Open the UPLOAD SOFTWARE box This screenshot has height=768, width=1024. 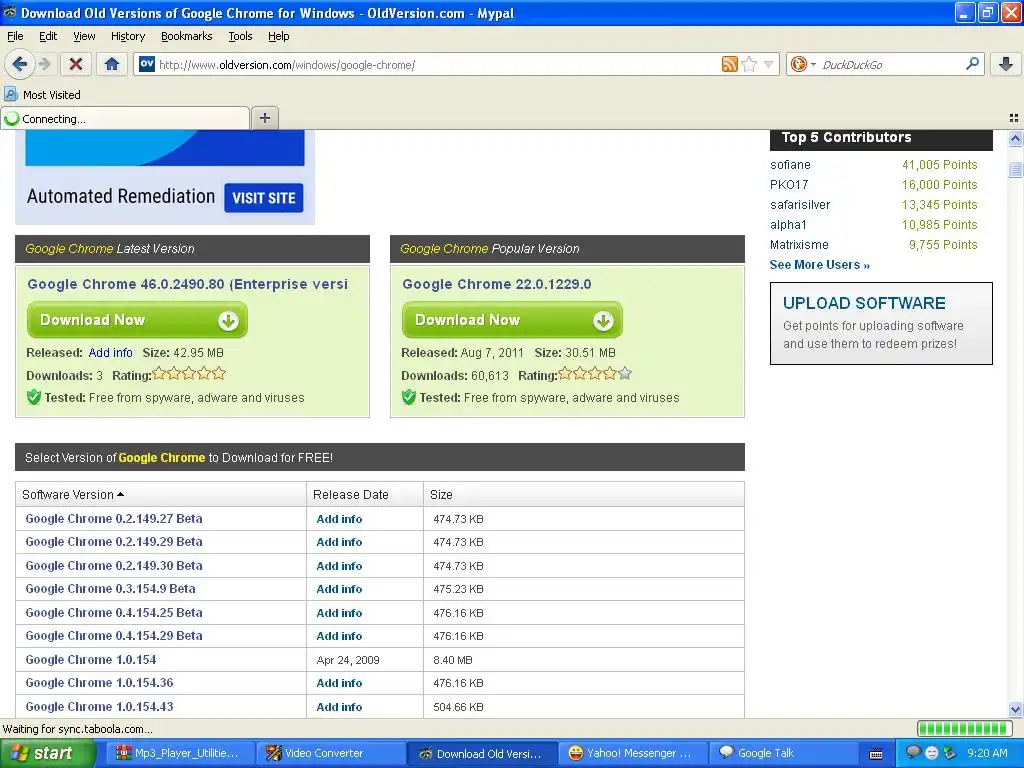(881, 323)
